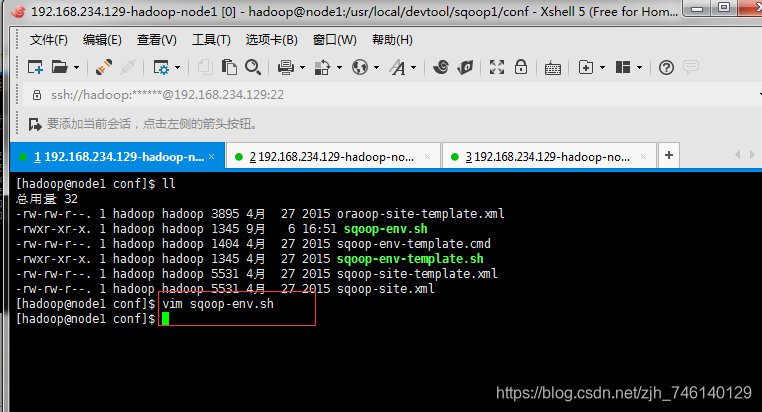
Task: Click the Lock screen padlock icon
Action: click(521, 67)
